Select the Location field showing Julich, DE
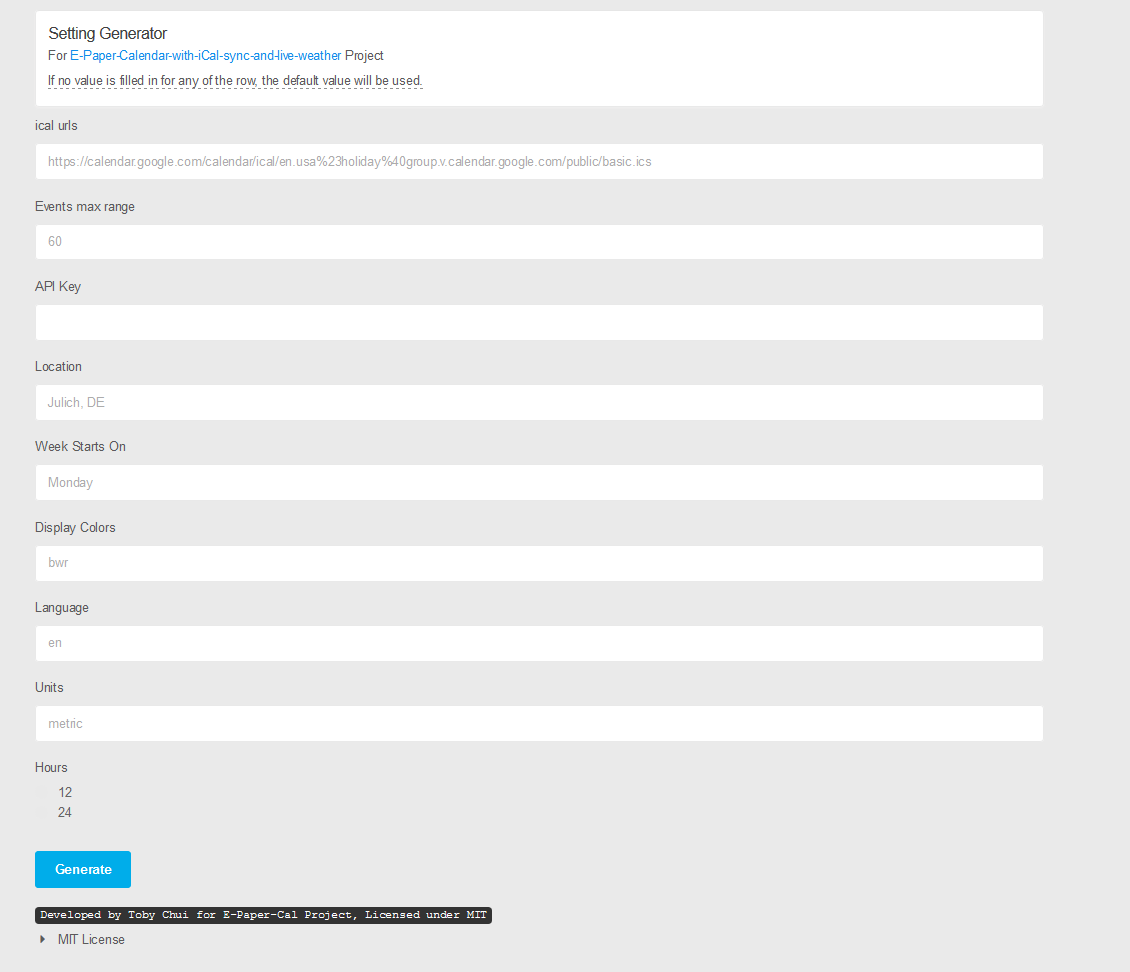Screen dimensions: 1130x972 [x=539, y=402]
